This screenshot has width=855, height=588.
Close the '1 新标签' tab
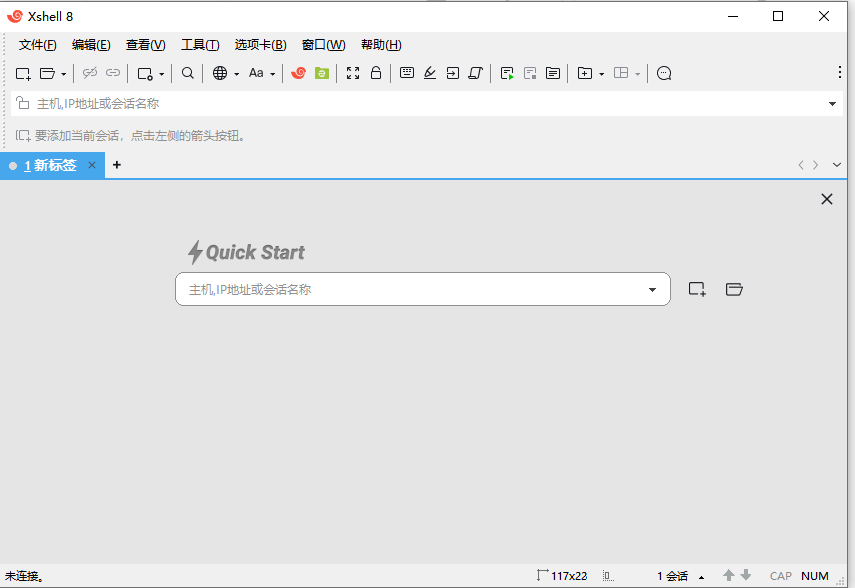tap(92, 165)
